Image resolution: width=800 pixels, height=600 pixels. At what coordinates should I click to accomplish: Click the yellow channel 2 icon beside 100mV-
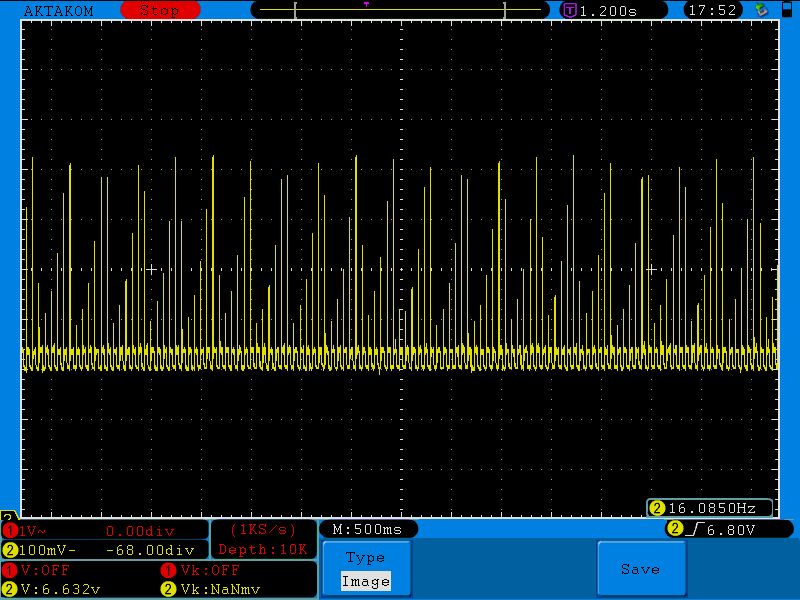point(9,551)
